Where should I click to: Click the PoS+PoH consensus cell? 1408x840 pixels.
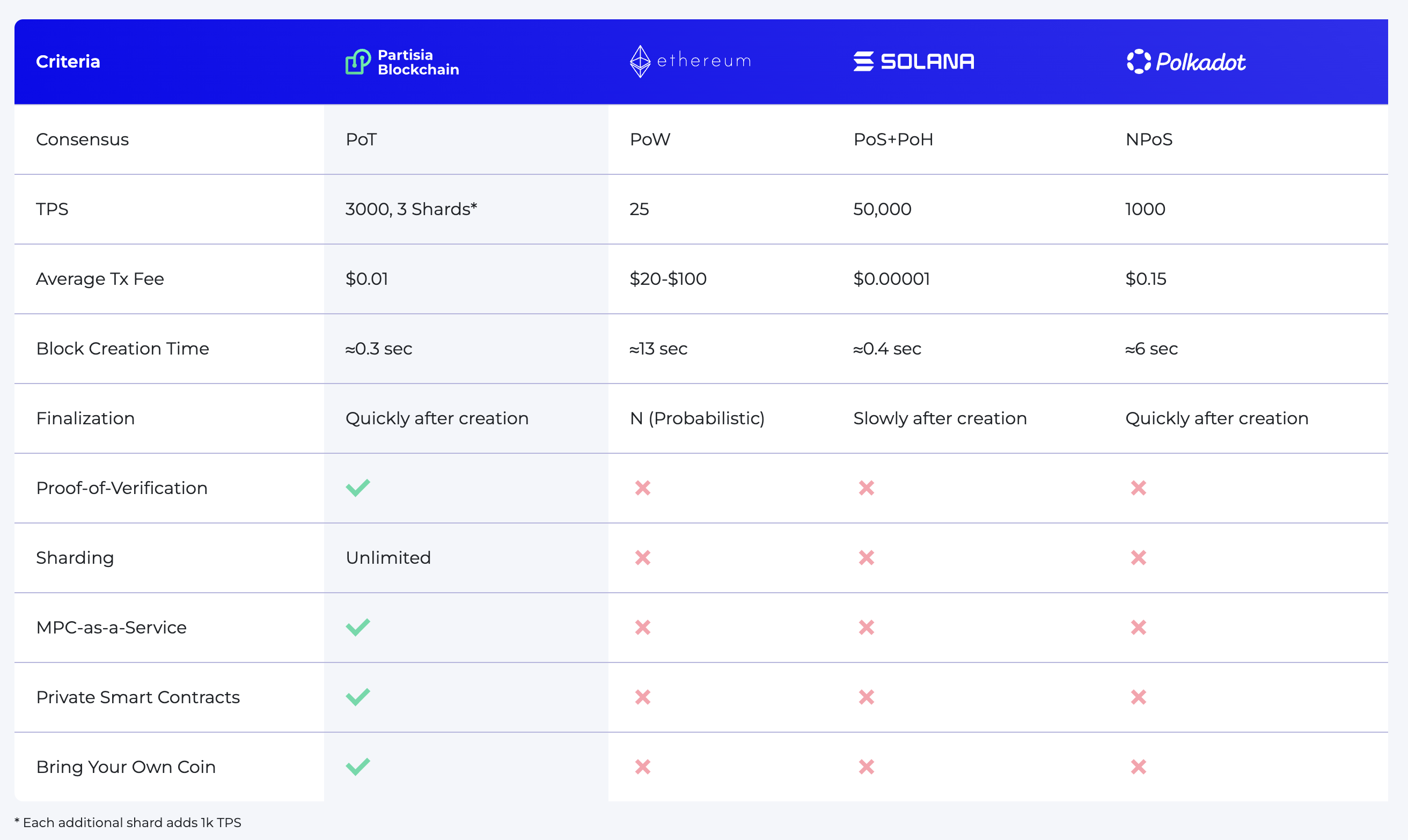click(893, 139)
